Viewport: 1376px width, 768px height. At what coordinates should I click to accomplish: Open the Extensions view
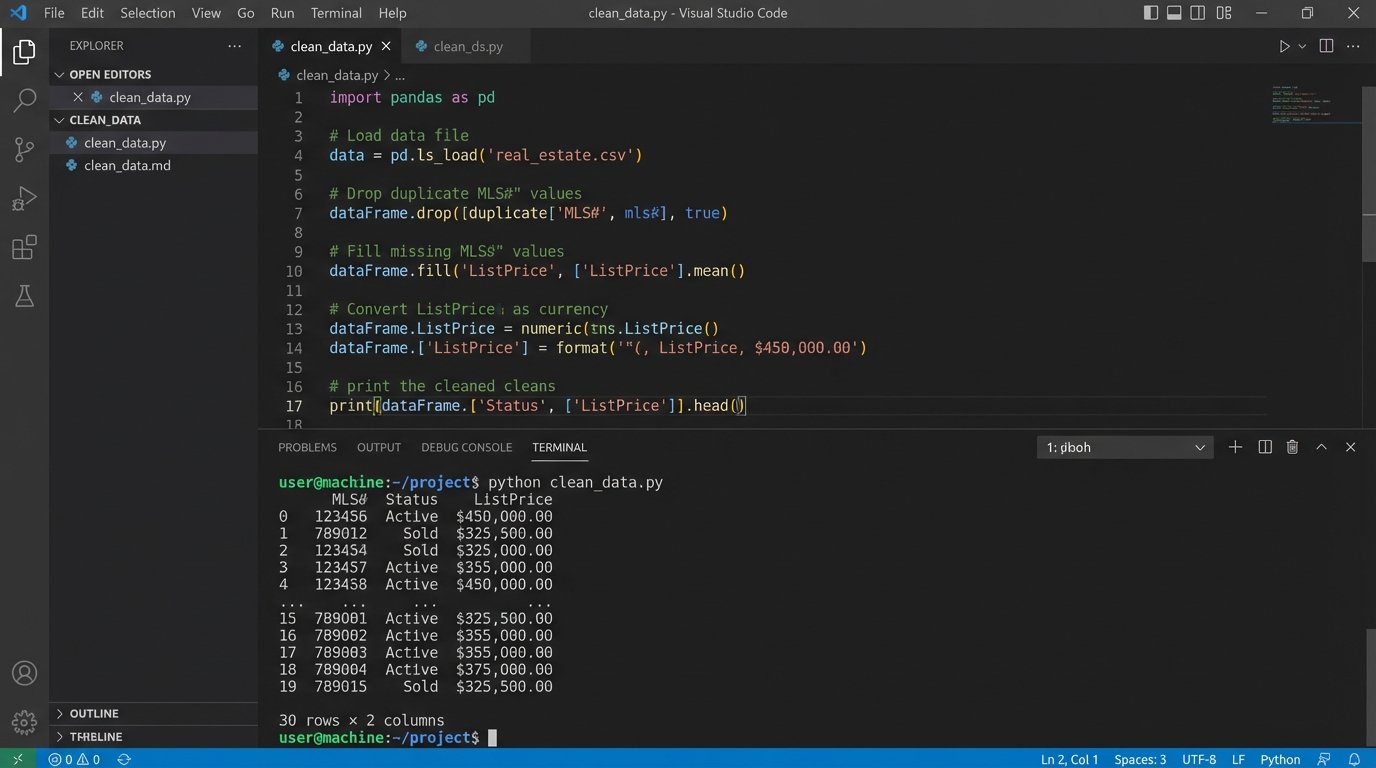click(x=24, y=247)
